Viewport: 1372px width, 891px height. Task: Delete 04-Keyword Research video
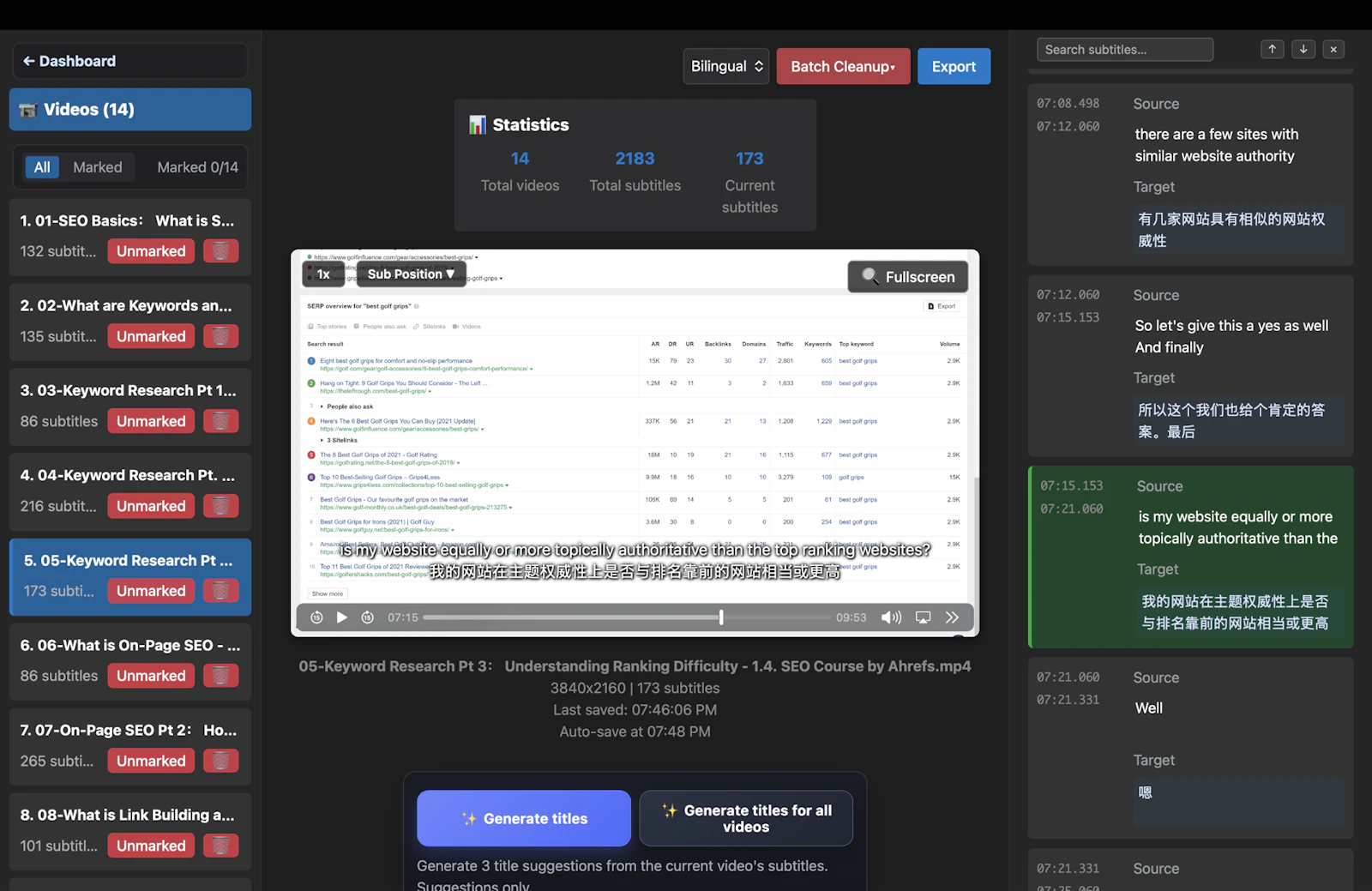pyautogui.click(x=220, y=506)
